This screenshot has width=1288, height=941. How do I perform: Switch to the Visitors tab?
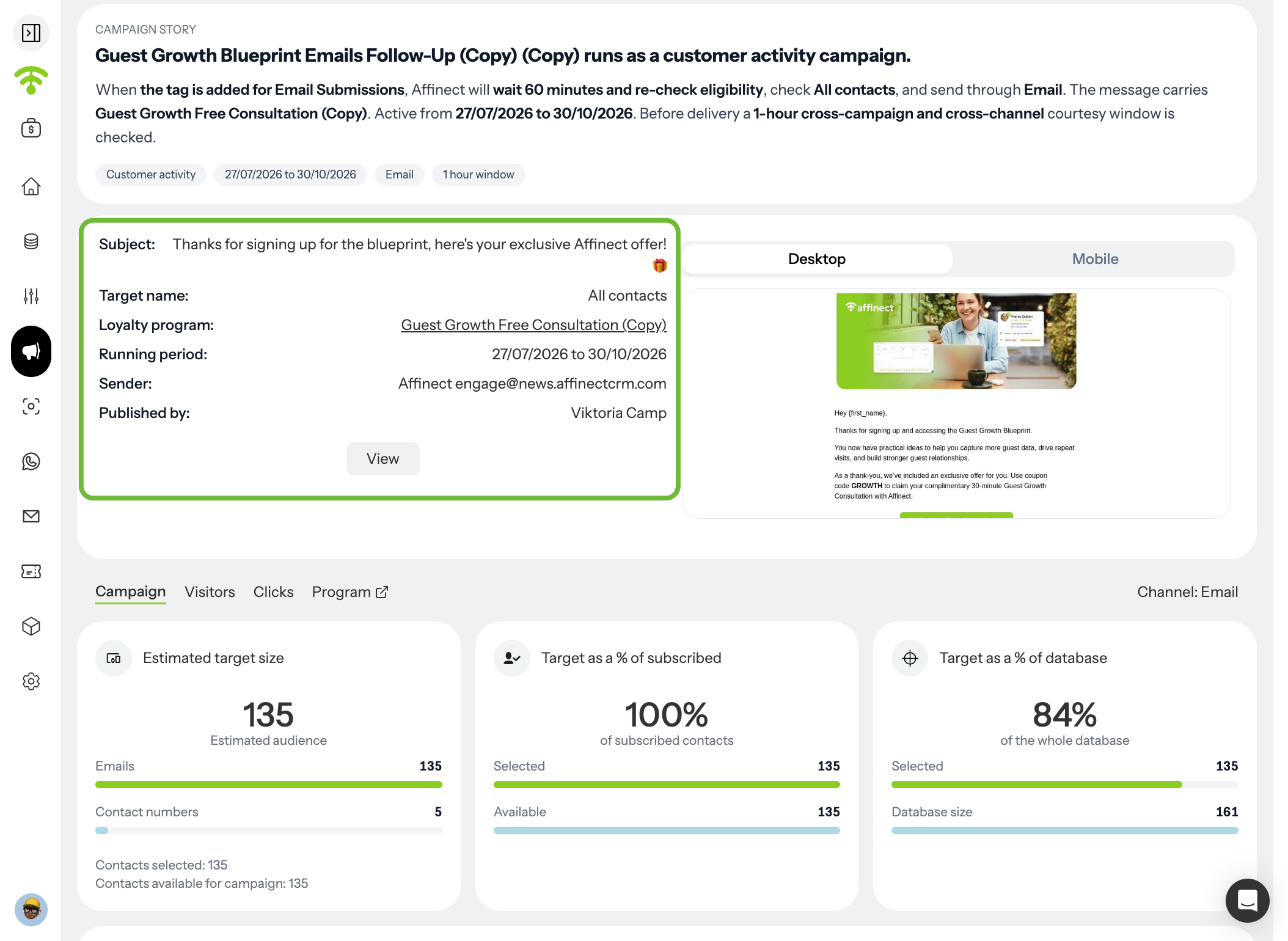[210, 592]
